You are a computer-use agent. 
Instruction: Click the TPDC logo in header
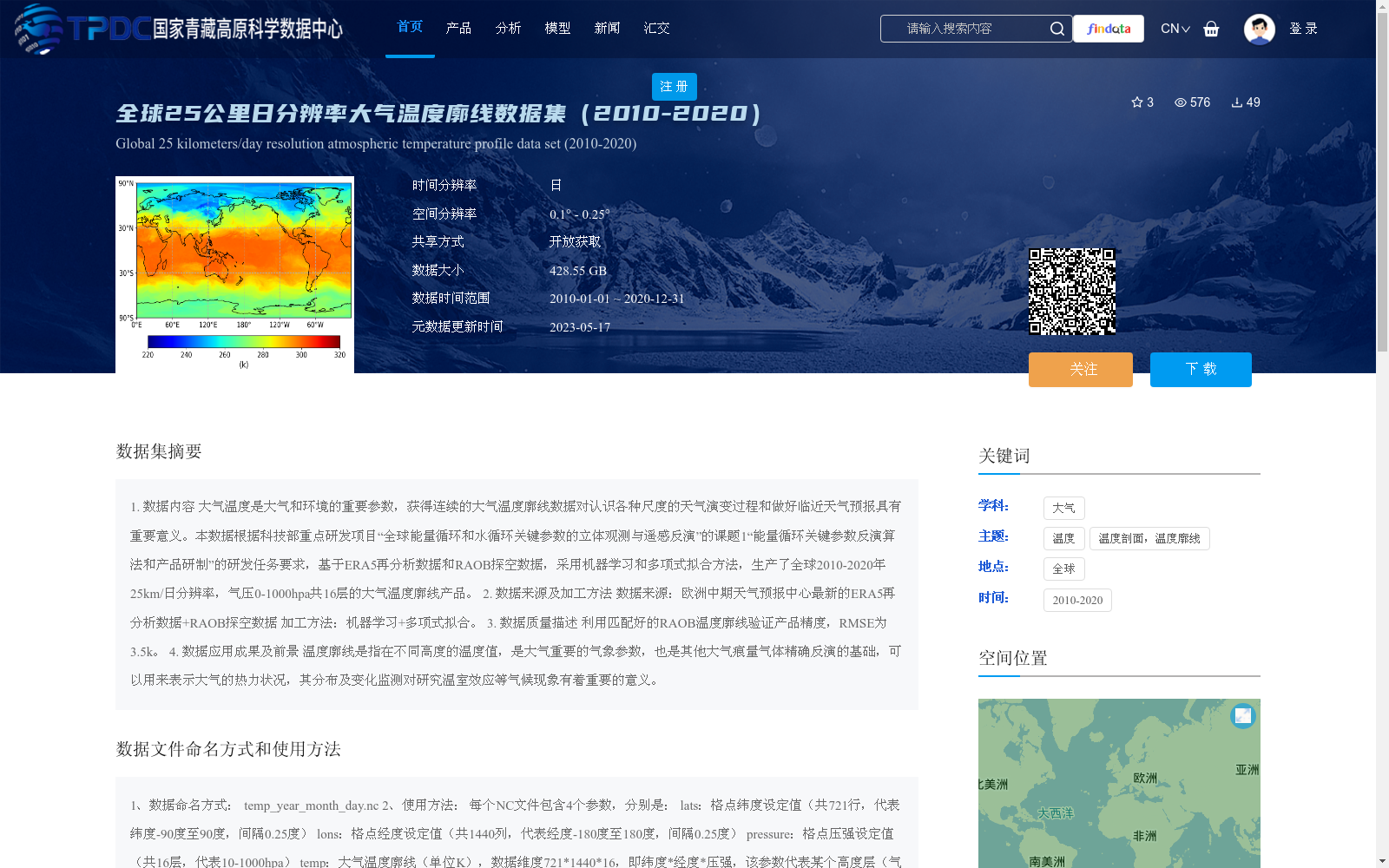(178, 29)
